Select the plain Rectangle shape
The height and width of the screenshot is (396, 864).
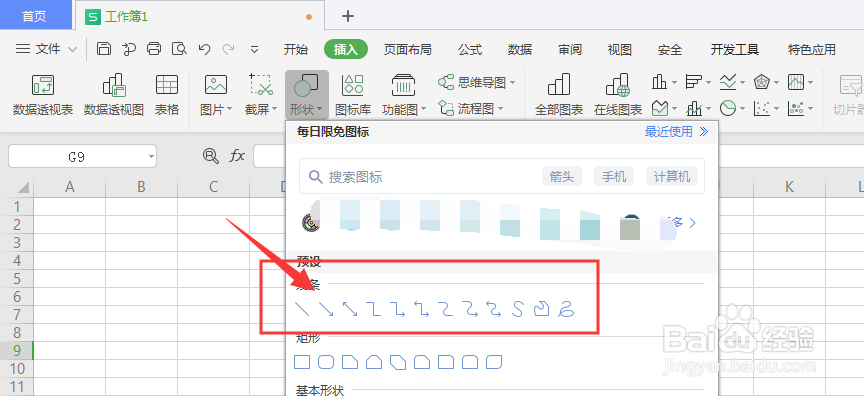coord(303,362)
